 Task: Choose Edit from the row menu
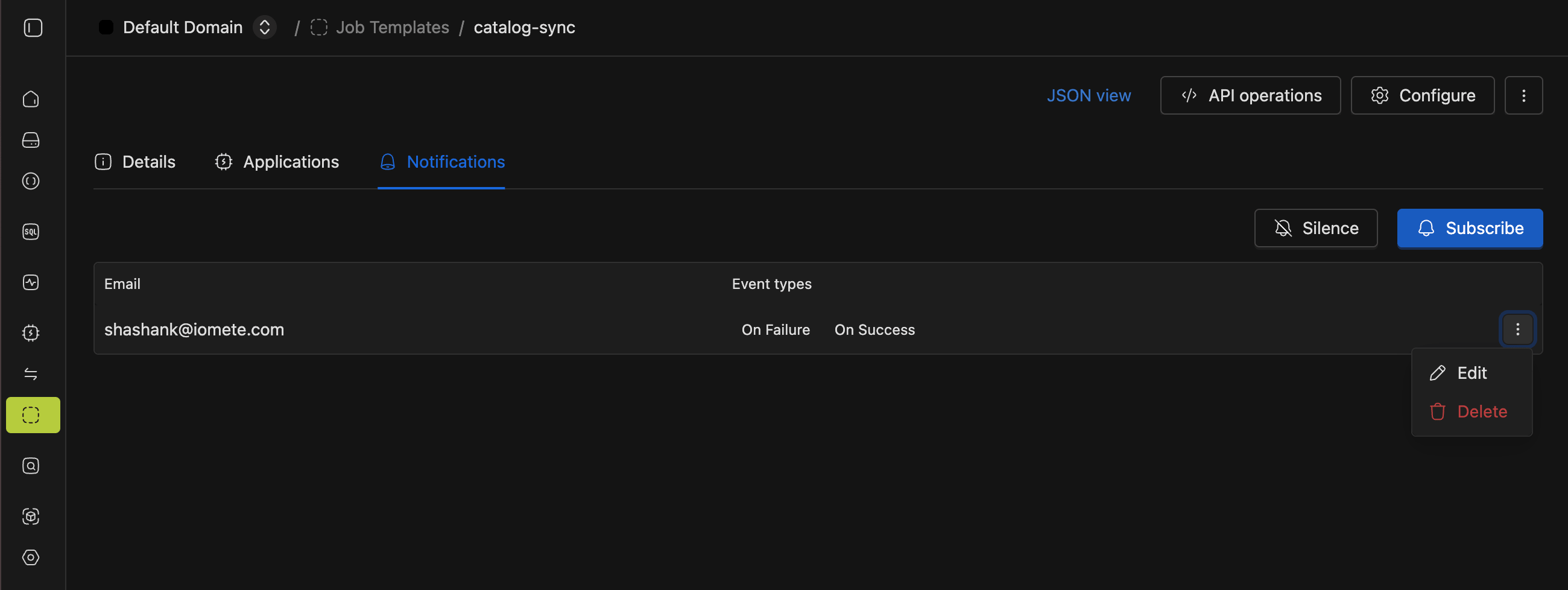coord(1471,373)
